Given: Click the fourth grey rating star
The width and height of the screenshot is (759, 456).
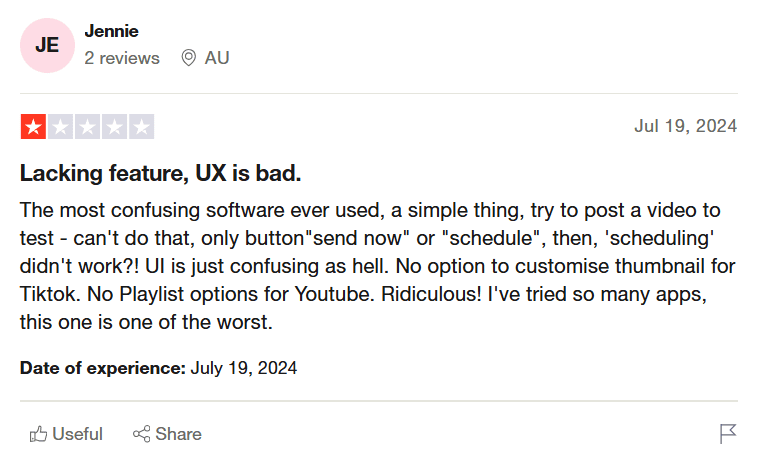Looking at the screenshot, I should (x=114, y=127).
